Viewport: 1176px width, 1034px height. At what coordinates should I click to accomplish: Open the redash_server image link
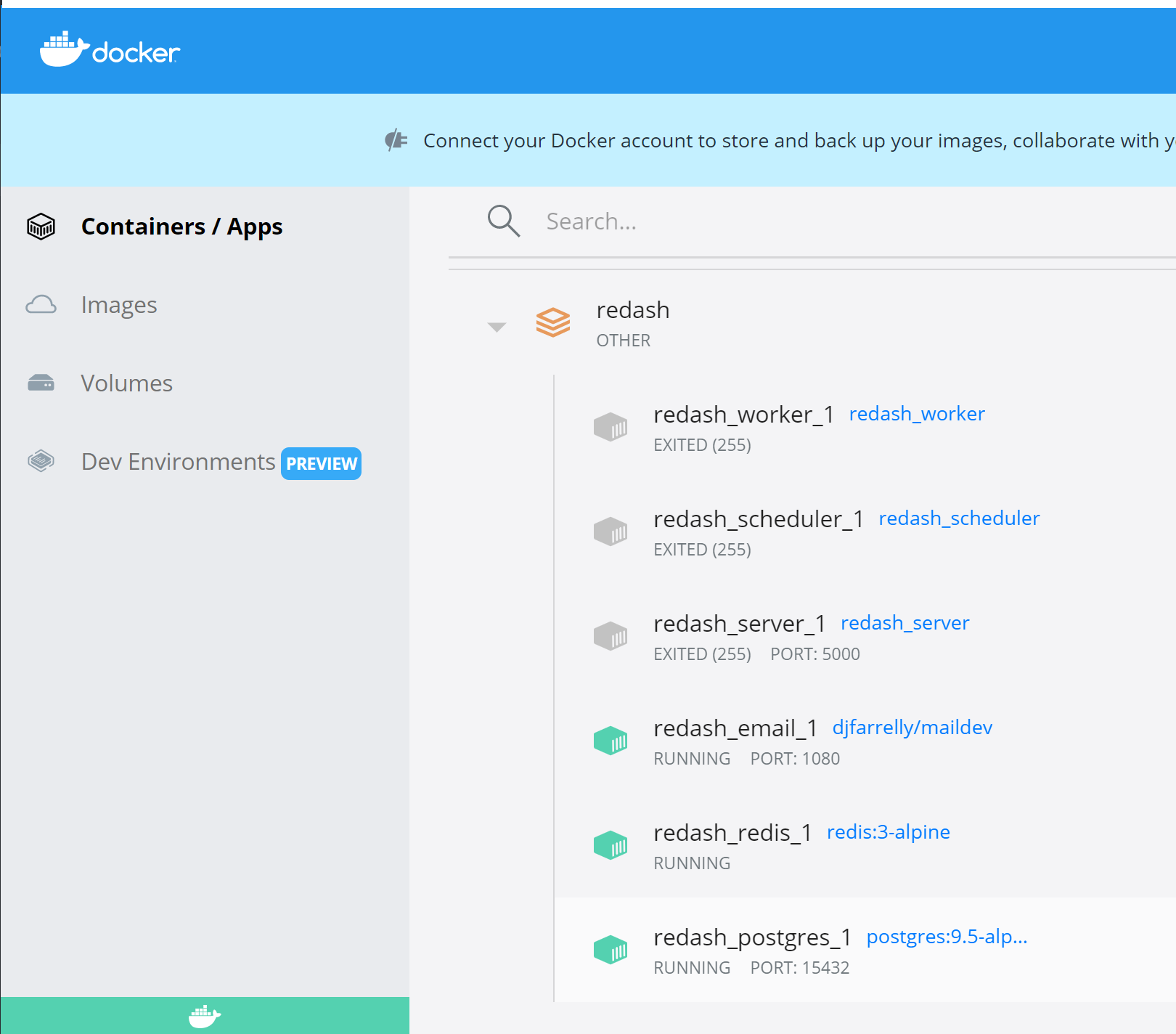[905, 623]
